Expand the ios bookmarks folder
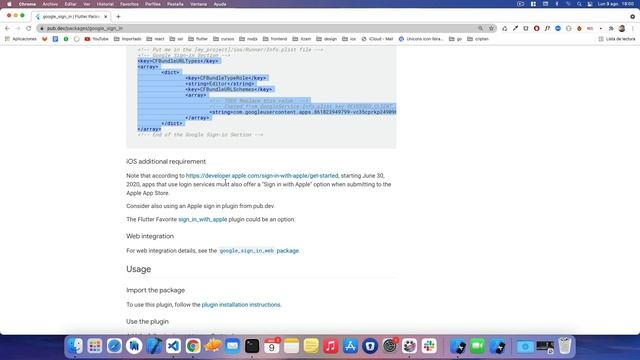 (349, 39)
